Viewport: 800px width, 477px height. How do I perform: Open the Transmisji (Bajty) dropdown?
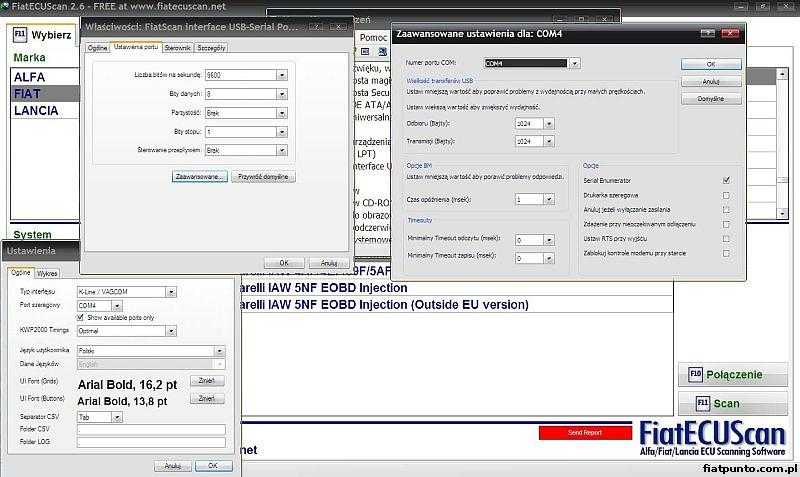(549, 141)
